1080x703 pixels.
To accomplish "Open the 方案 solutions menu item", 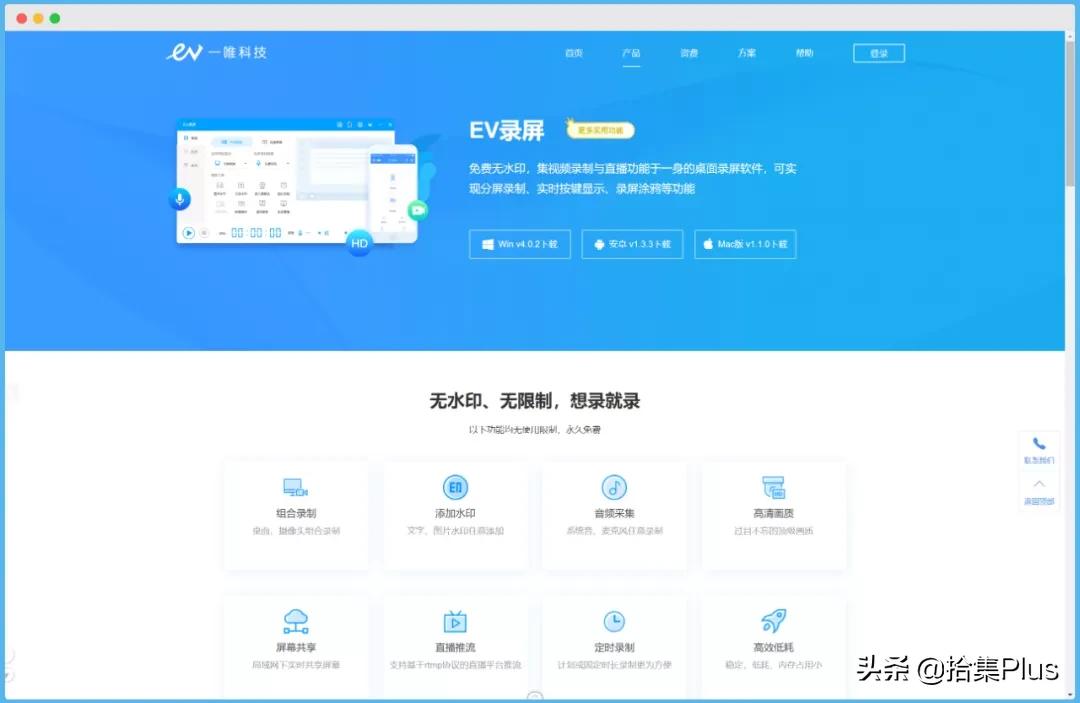I will tap(746, 54).
